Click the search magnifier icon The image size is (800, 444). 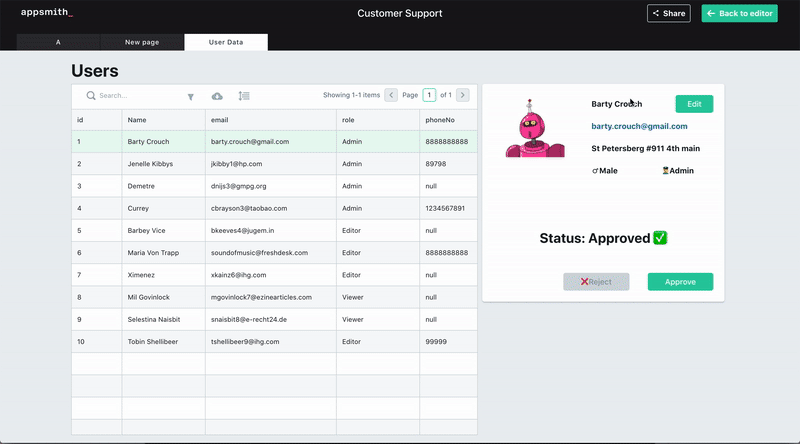pyautogui.click(x=91, y=96)
